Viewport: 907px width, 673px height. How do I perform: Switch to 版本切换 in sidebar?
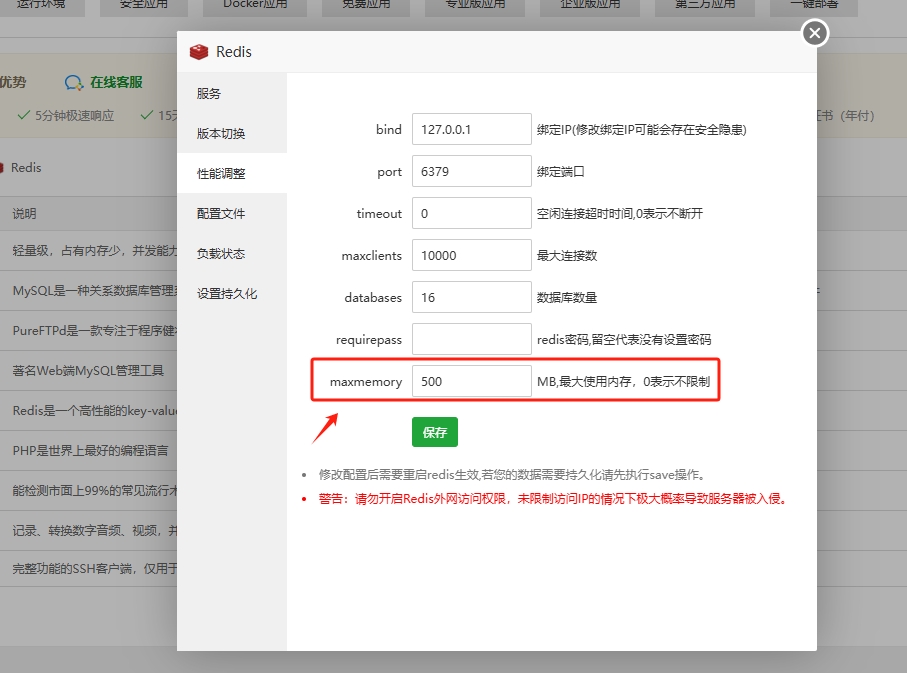221,134
